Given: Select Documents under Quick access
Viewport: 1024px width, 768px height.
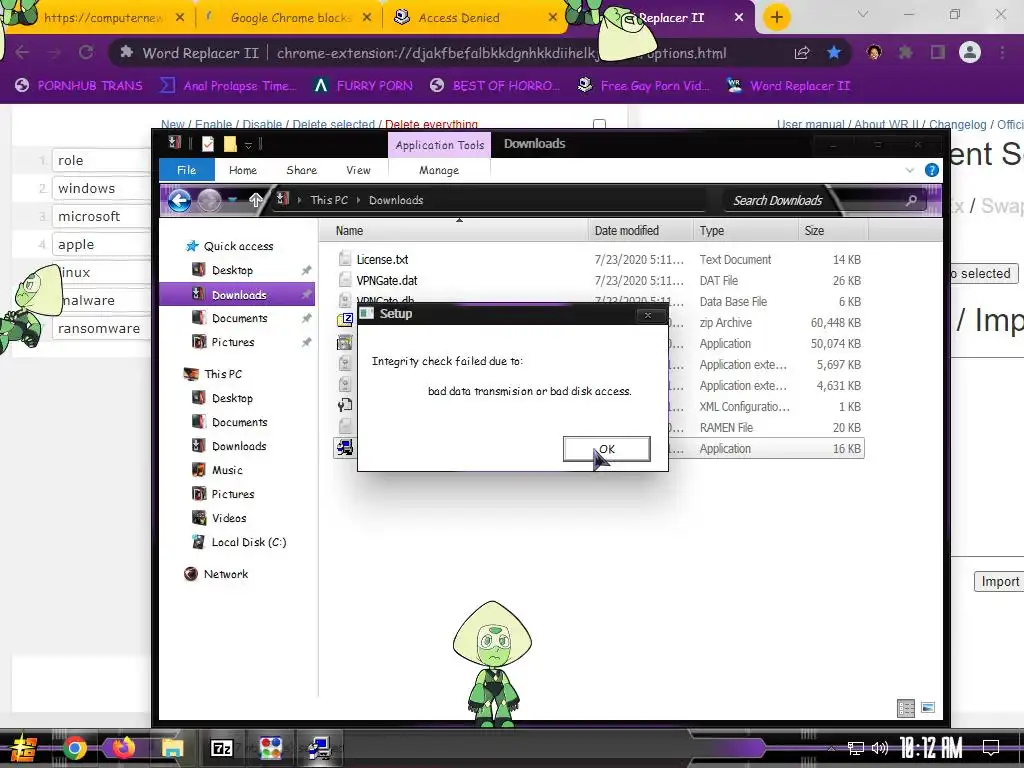Looking at the screenshot, I should (x=239, y=318).
